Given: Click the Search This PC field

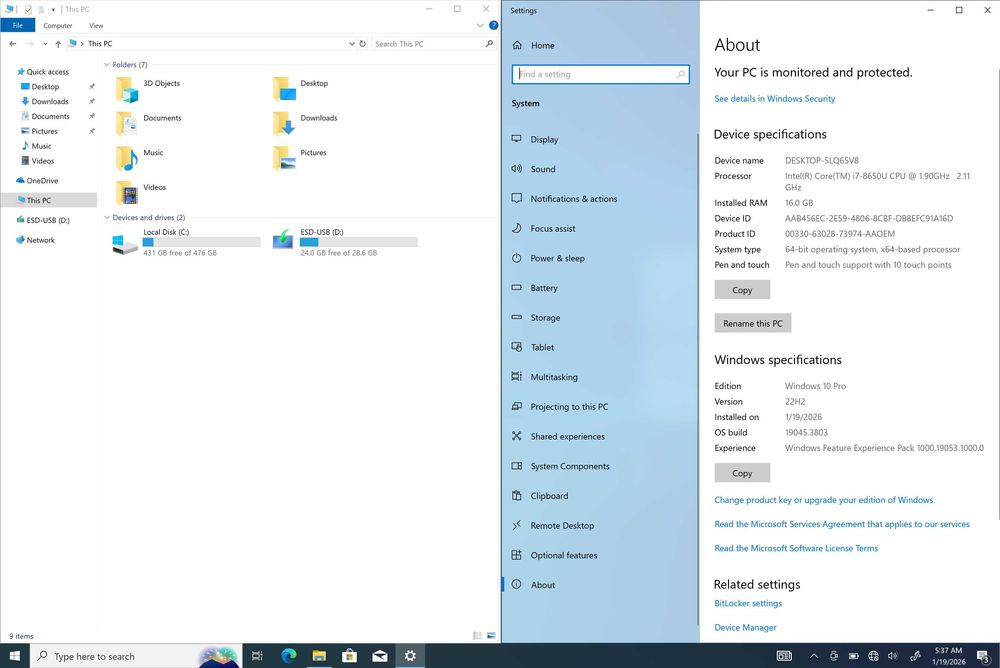Looking at the screenshot, I should tap(433, 43).
